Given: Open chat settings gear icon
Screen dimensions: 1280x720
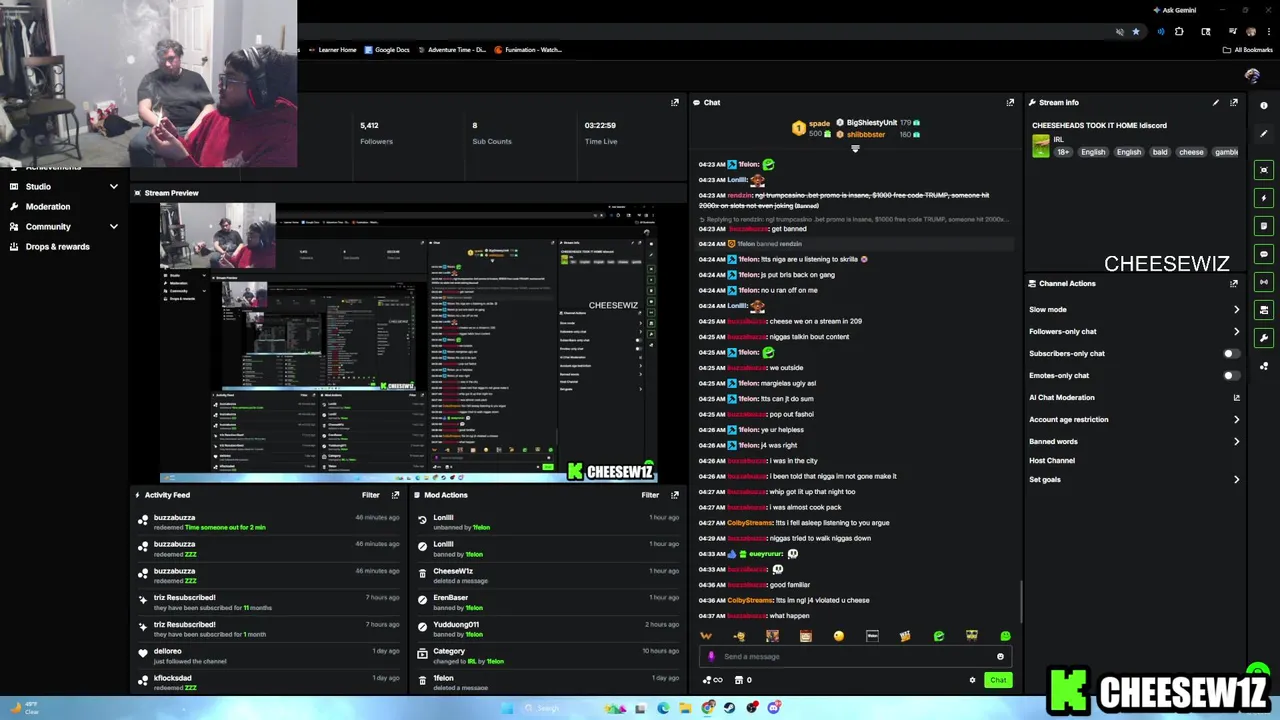Looking at the screenshot, I should coord(972,680).
